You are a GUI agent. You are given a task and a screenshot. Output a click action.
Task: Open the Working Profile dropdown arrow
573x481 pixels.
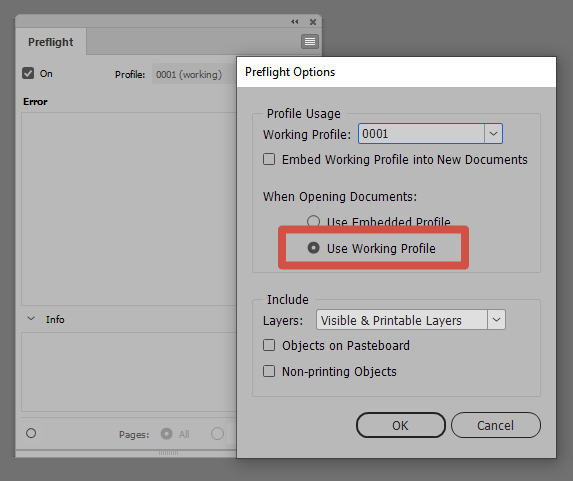pyautogui.click(x=493, y=134)
